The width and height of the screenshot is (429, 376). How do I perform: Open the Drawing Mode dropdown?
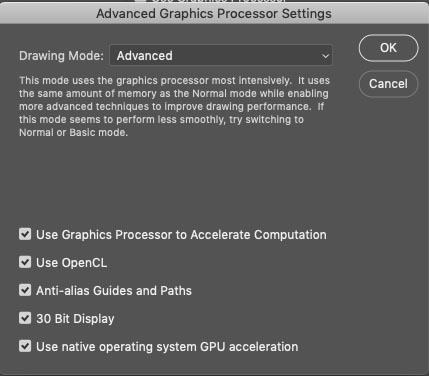point(221,55)
